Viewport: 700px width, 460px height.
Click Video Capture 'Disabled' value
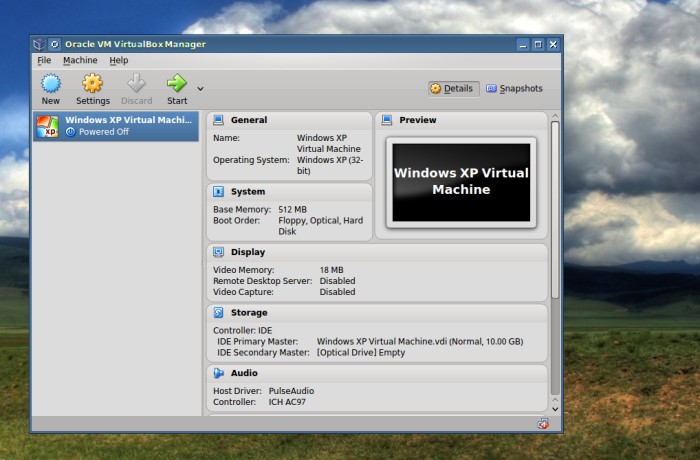click(x=338, y=292)
